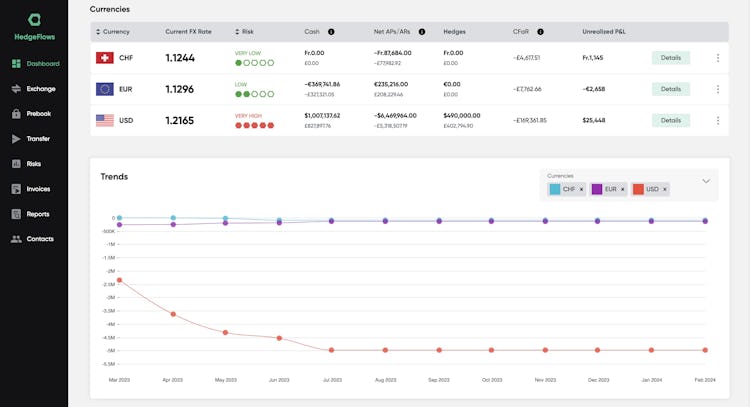Click the Cash column info icon
The width and height of the screenshot is (750, 407).
331,32
